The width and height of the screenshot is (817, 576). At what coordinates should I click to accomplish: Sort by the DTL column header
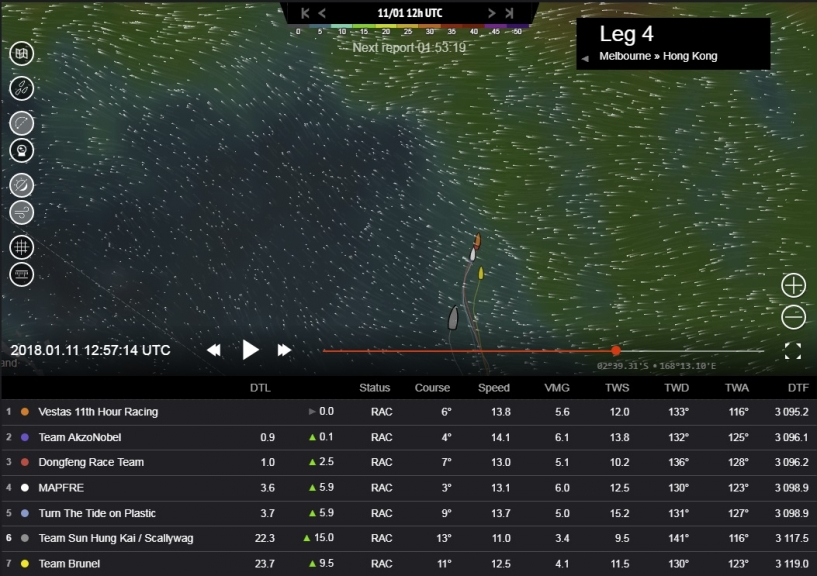[x=260, y=388]
